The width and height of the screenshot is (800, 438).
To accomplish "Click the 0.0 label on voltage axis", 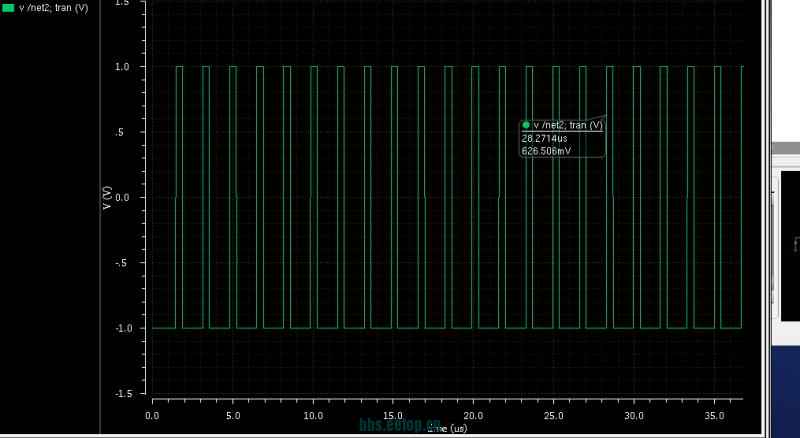I will 124,198.
